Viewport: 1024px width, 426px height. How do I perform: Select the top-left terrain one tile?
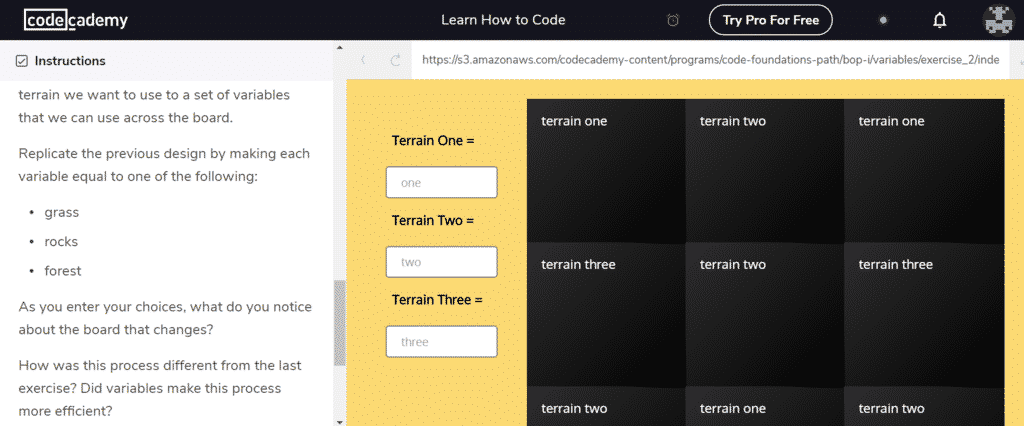coord(606,171)
